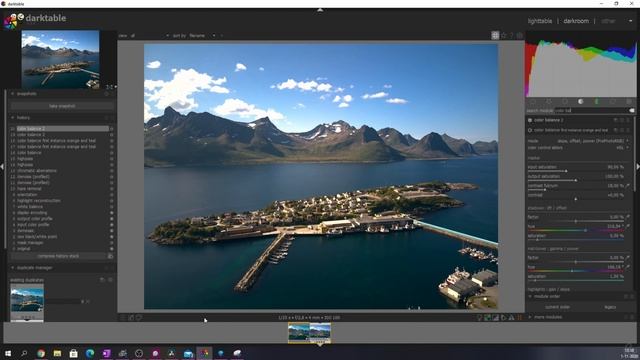Open the mode dropdown in color balance

(578, 141)
